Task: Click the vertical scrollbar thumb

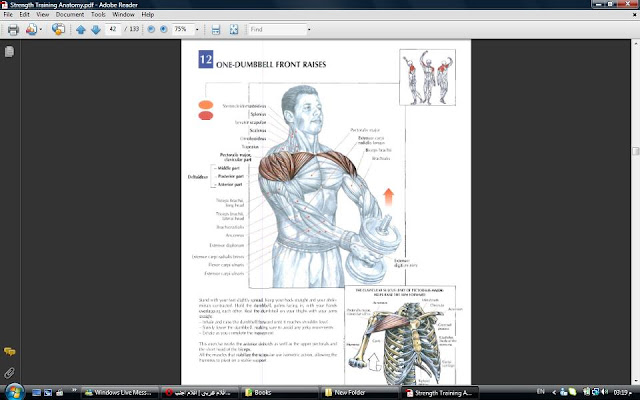Action: pos(636,151)
